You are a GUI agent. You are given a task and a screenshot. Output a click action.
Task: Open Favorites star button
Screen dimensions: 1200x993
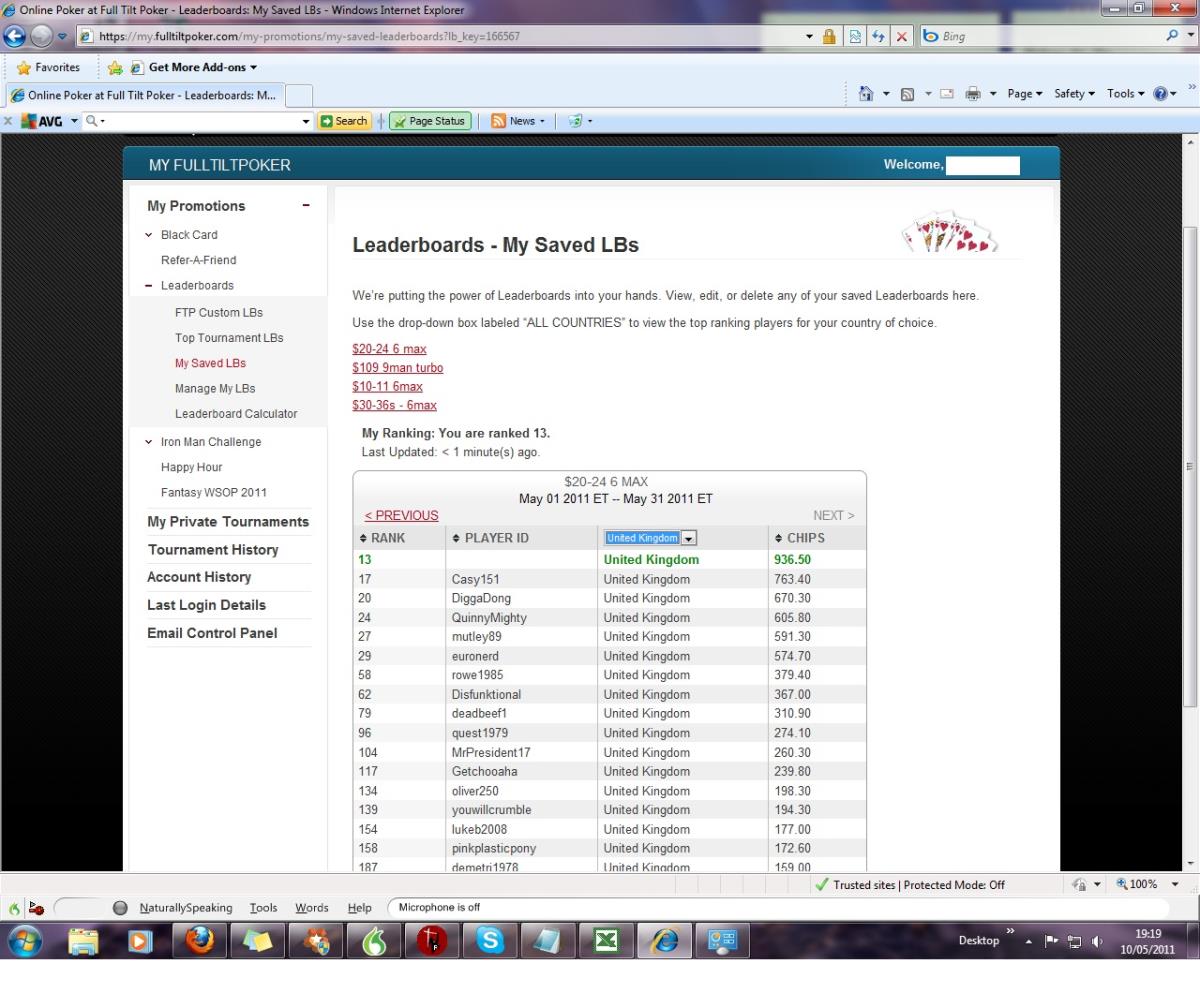[50, 68]
